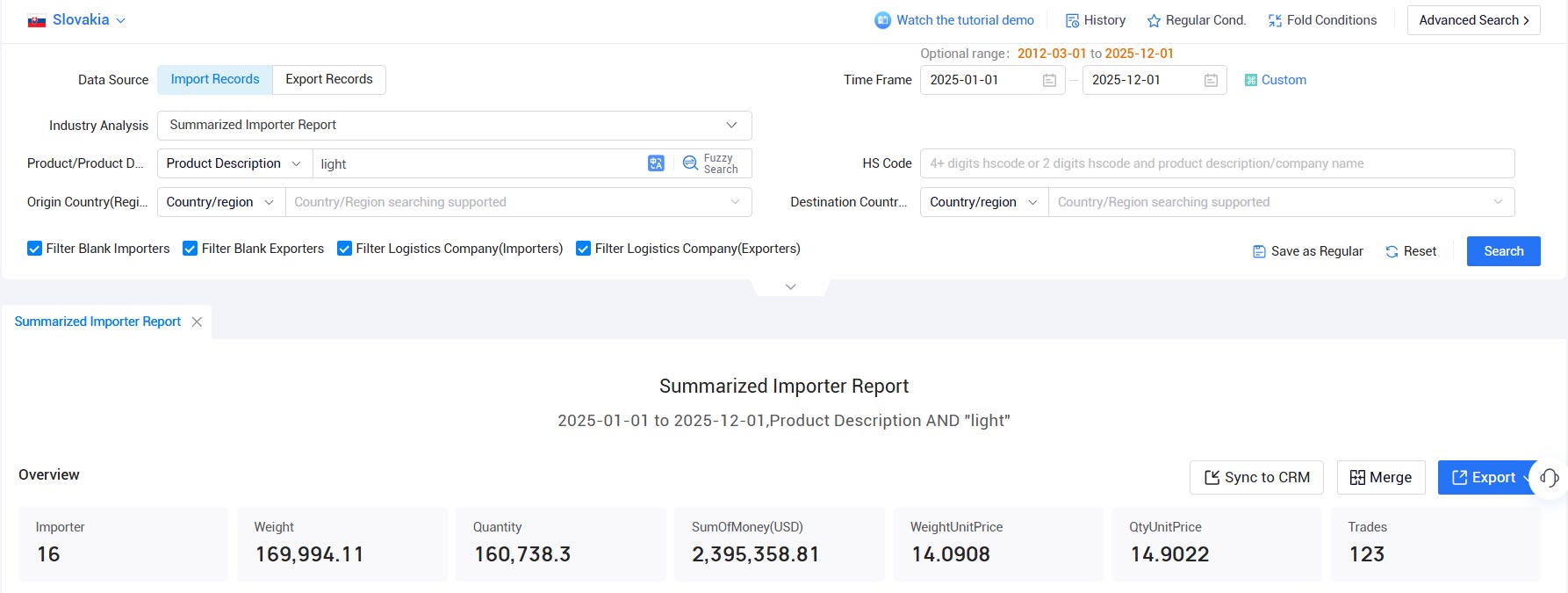Click the Export button
The image size is (1568, 593).
coord(1484,477)
